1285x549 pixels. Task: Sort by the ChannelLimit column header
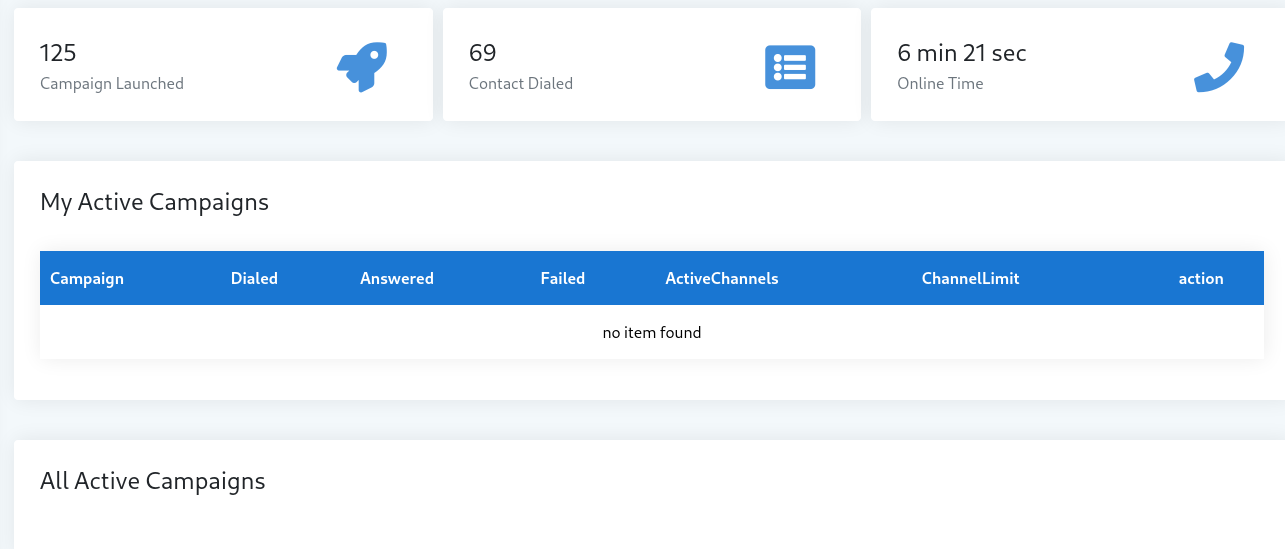point(971,278)
